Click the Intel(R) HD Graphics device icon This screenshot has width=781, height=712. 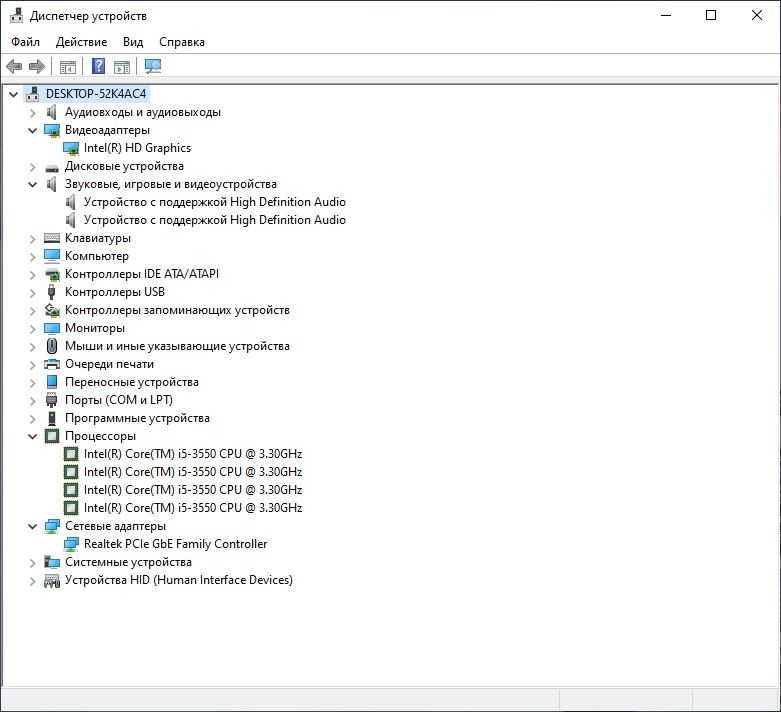[71, 148]
